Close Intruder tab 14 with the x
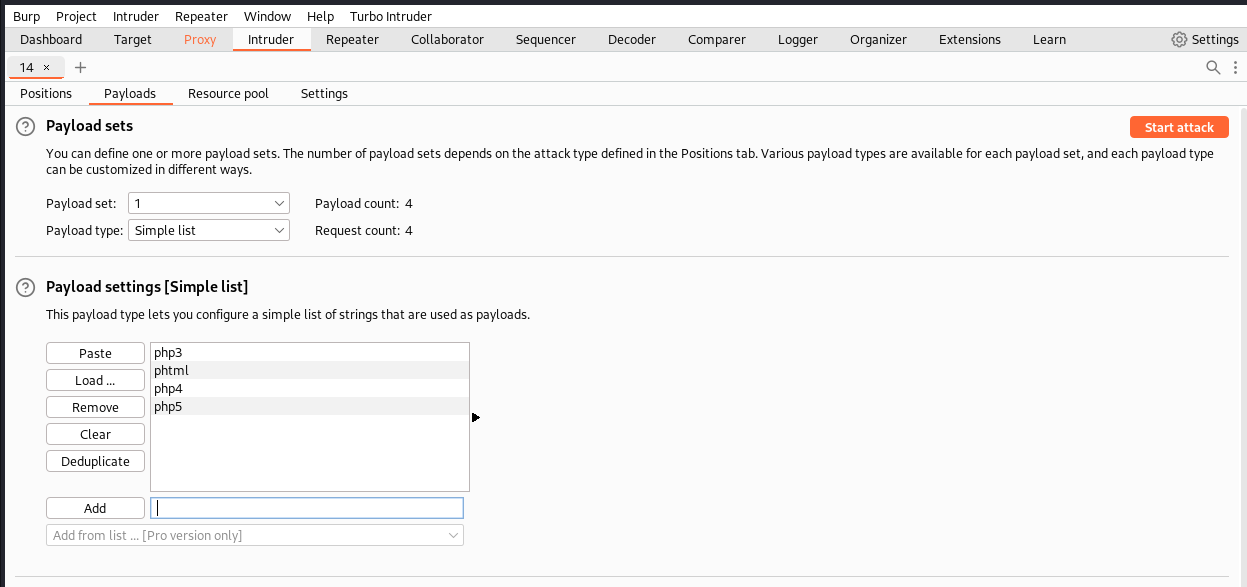This screenshot has height=587, width=1247. coord(46,67)
